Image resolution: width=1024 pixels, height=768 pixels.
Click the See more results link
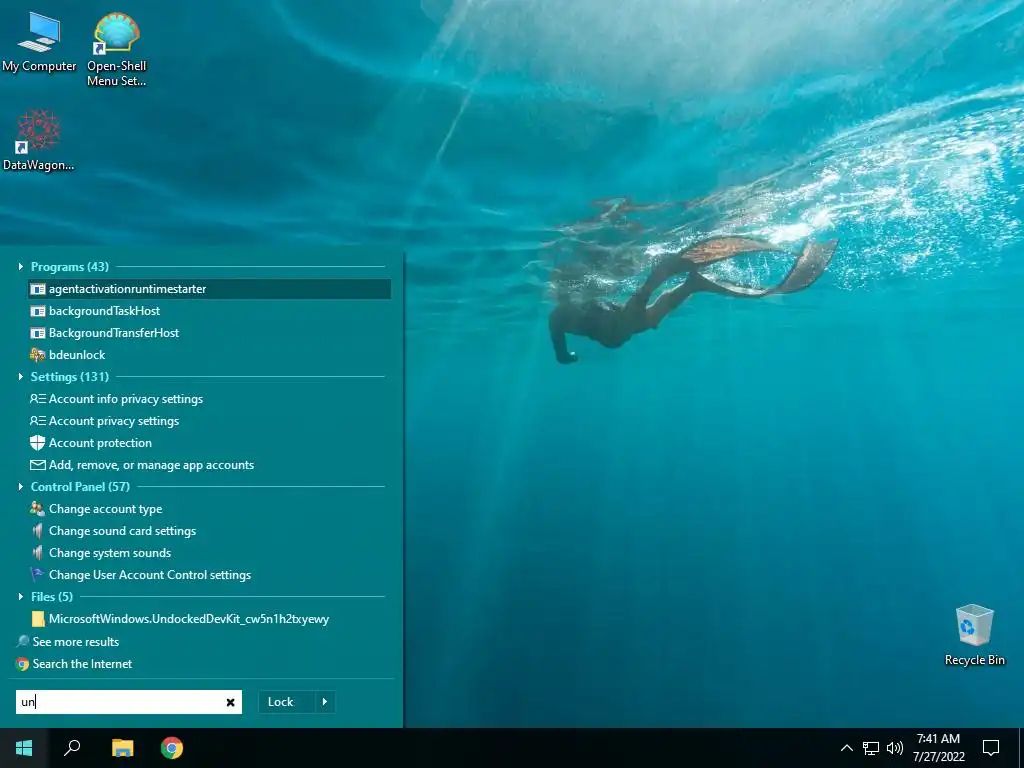pyautogui.click(x=76, y=642)
